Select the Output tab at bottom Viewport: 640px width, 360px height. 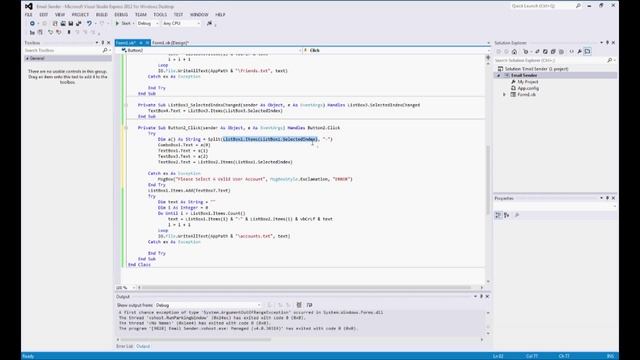(x=143, y=346)
